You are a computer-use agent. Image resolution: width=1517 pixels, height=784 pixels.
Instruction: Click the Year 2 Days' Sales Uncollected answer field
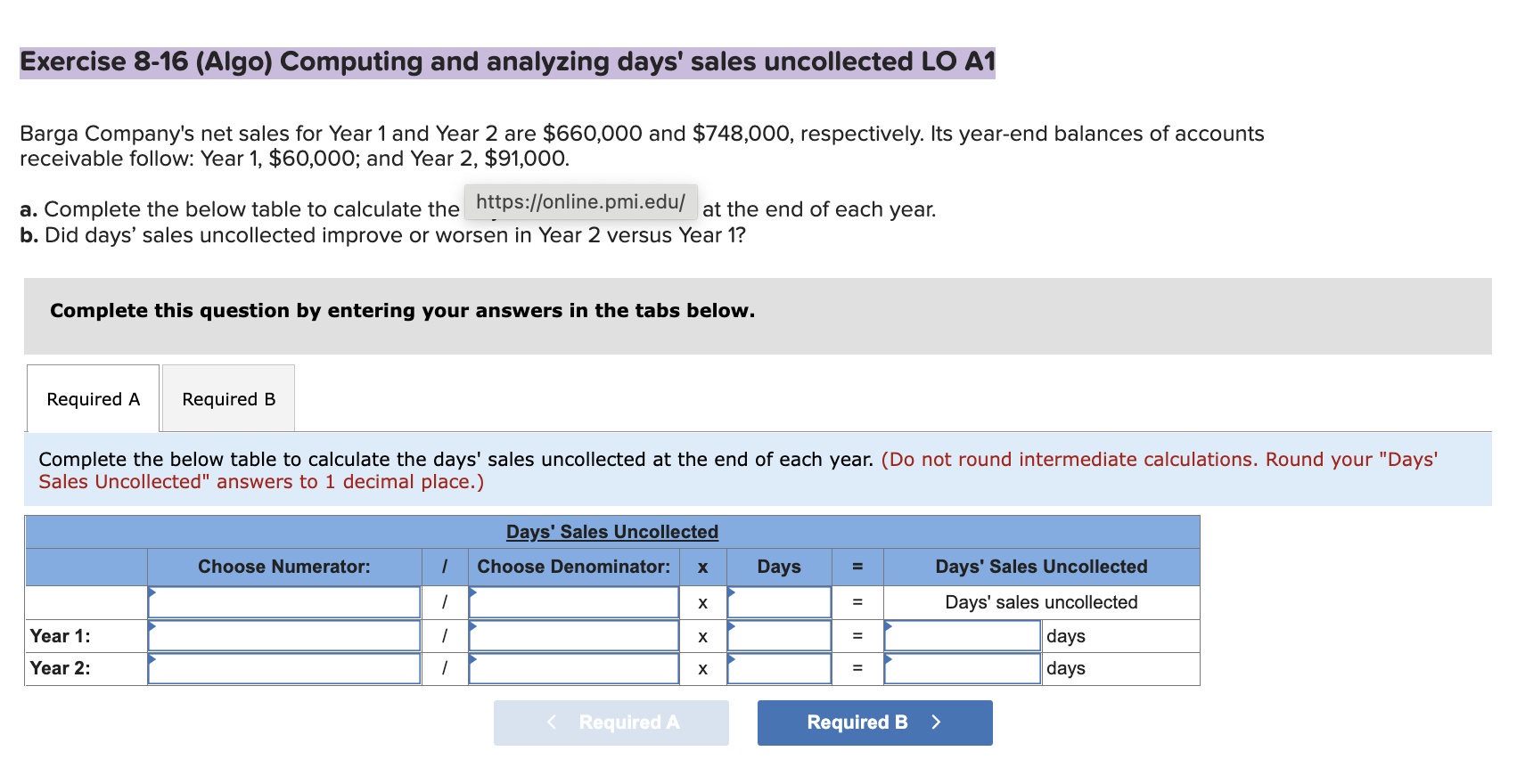pyautogui.click(x=961, y=668)
